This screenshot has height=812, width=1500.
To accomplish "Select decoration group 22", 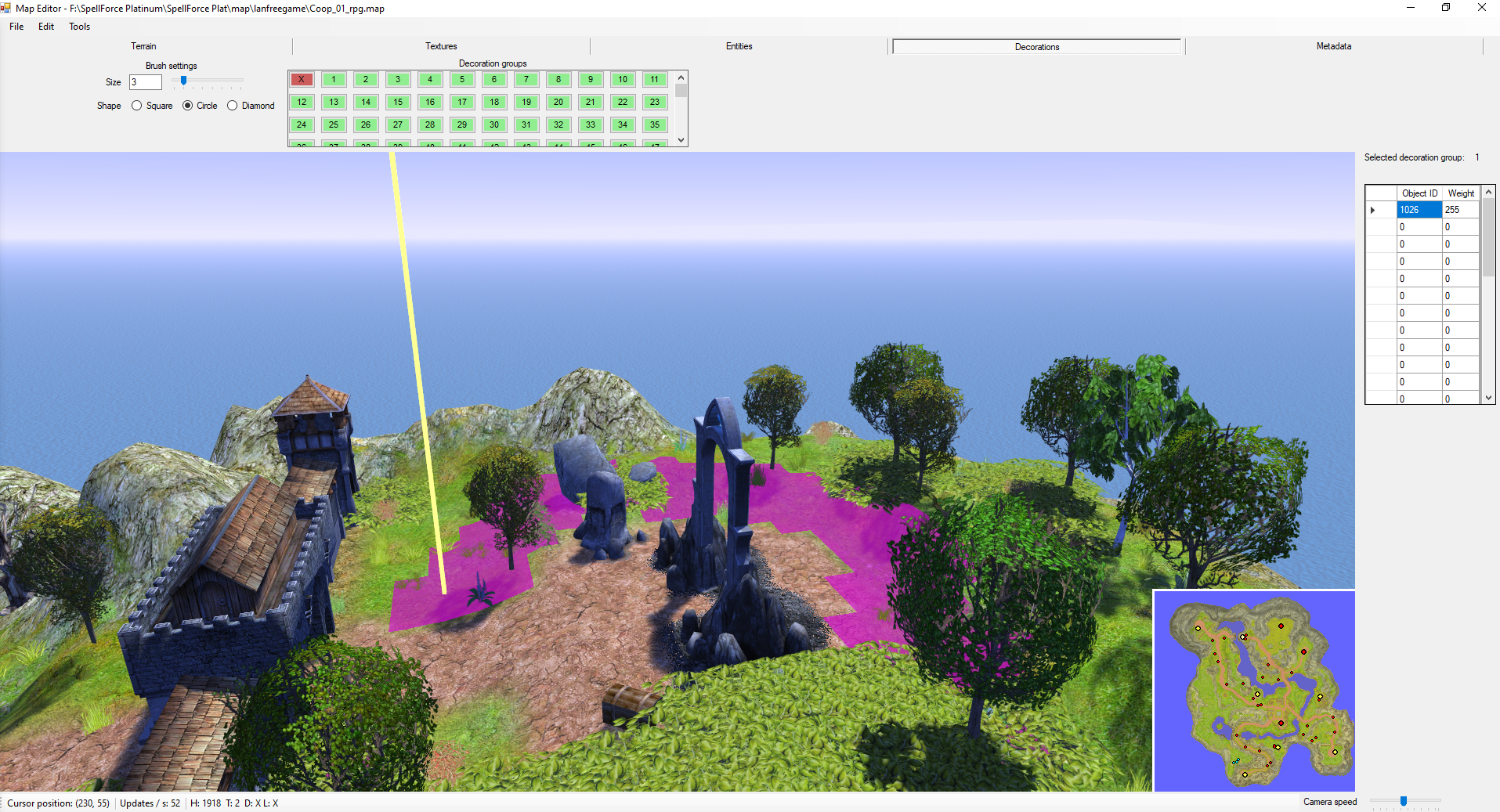I will 623,102.
